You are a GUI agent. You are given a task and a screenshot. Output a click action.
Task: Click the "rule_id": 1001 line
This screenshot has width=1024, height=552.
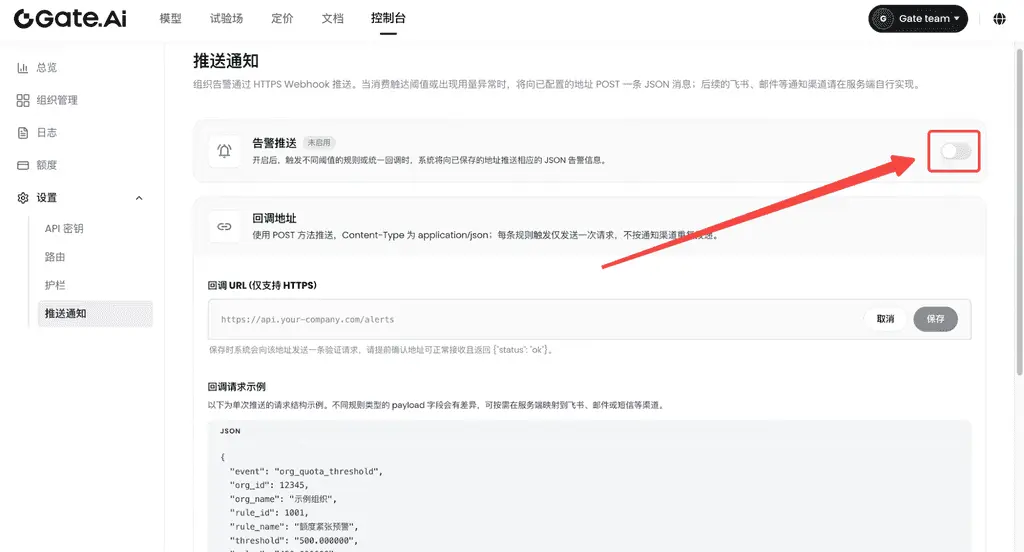coord(268,513)
